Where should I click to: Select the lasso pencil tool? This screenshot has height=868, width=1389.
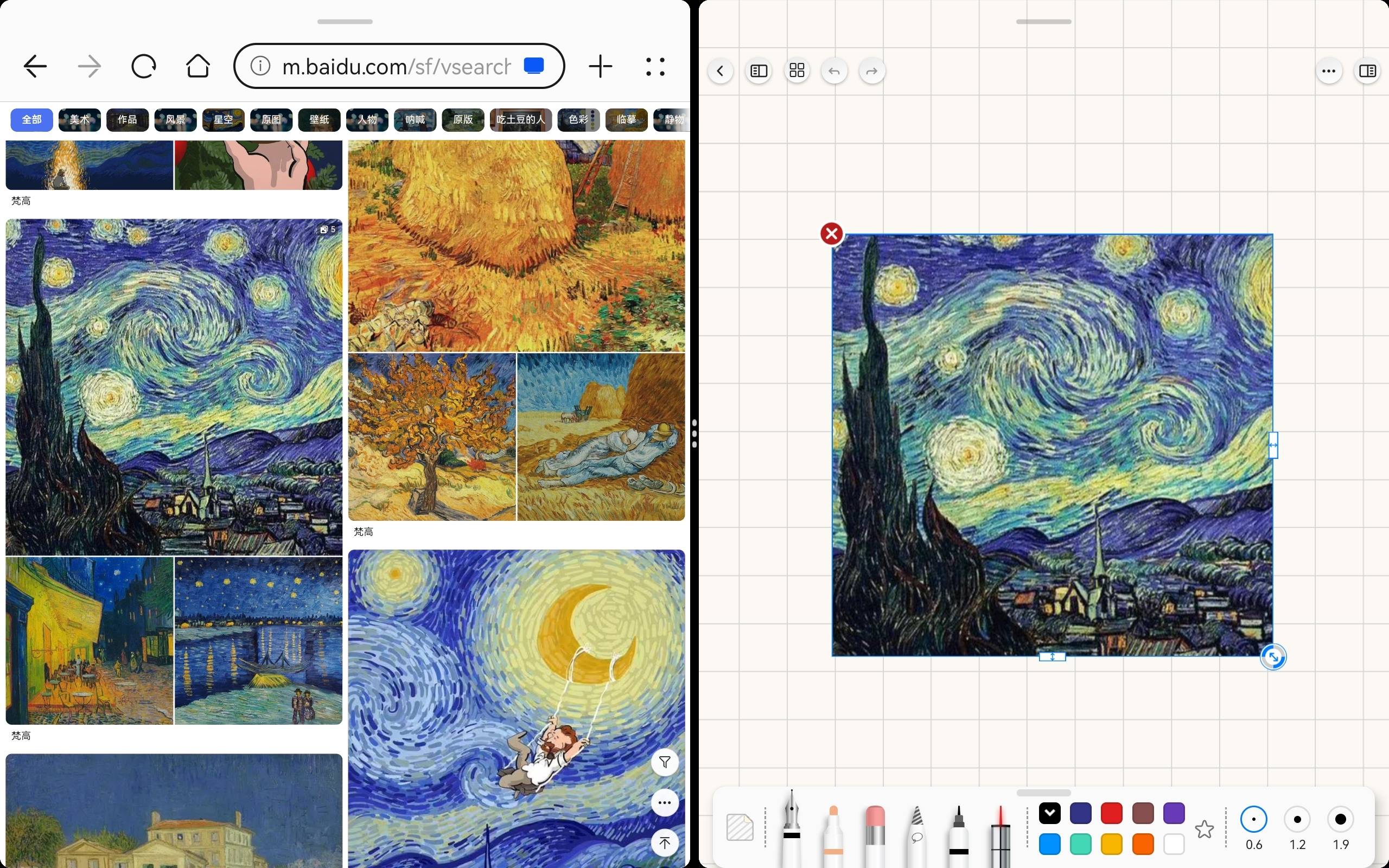point(916,835)
